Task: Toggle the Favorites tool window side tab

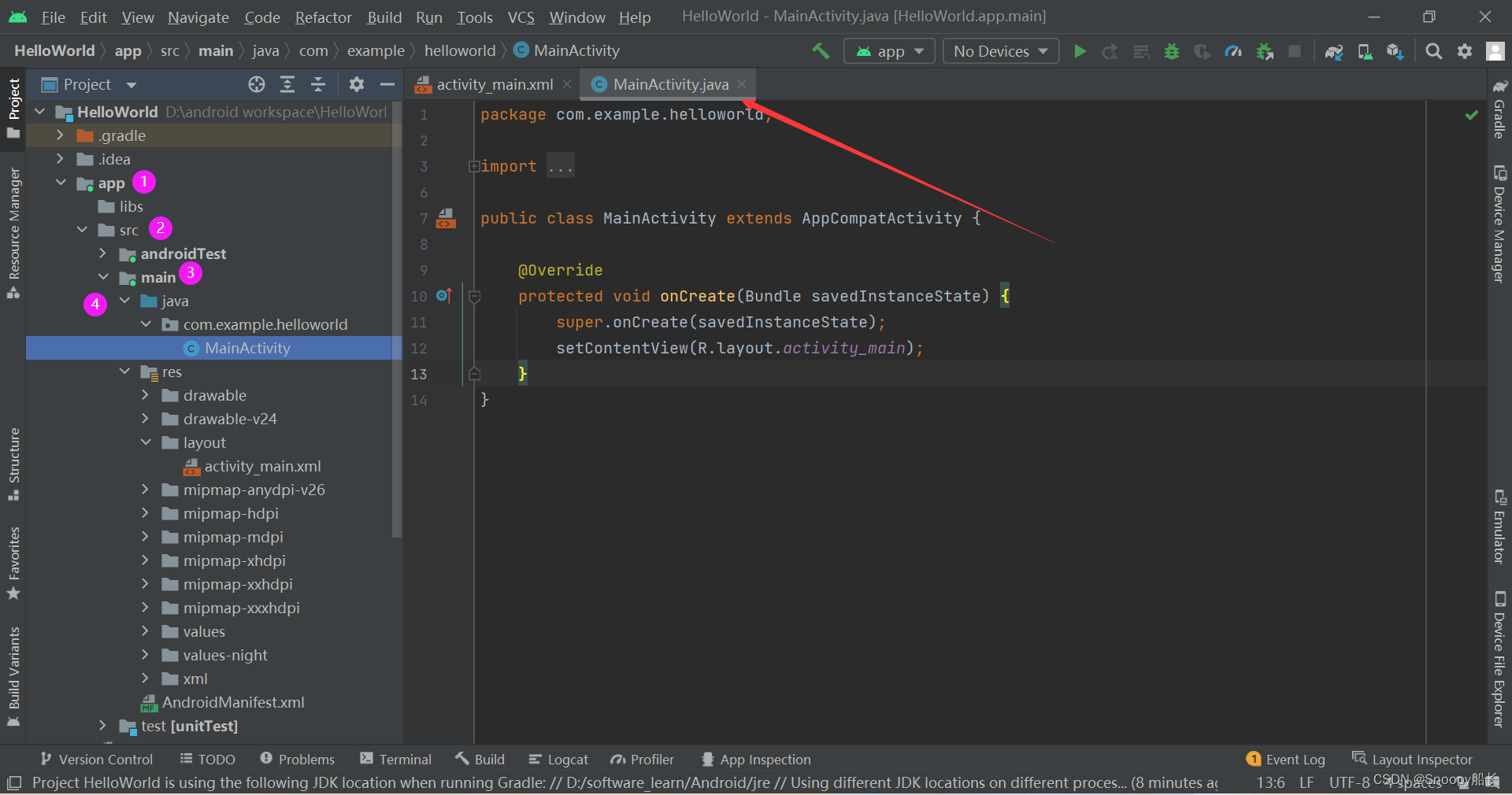Action: 13,562
